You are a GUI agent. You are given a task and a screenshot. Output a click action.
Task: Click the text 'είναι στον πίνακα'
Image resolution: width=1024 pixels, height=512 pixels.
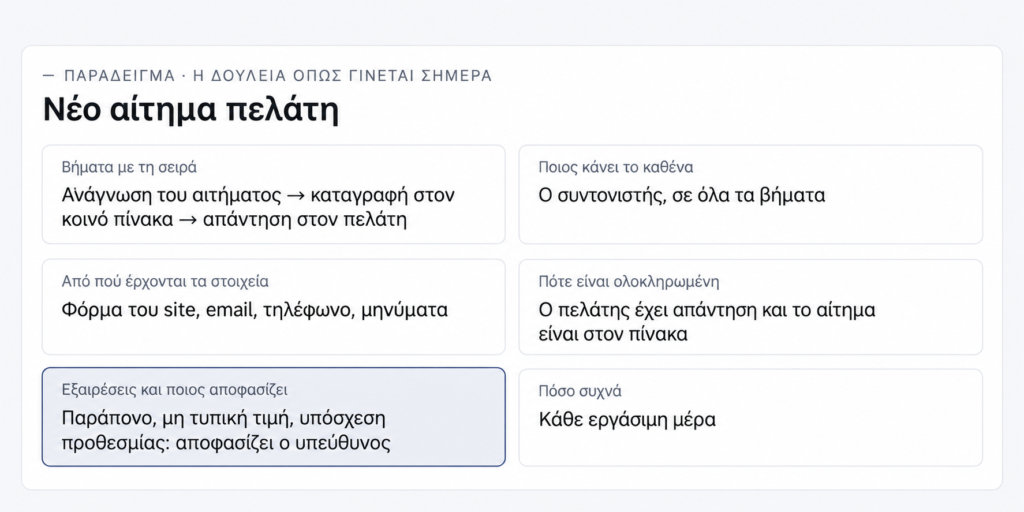tap(613, 334)
